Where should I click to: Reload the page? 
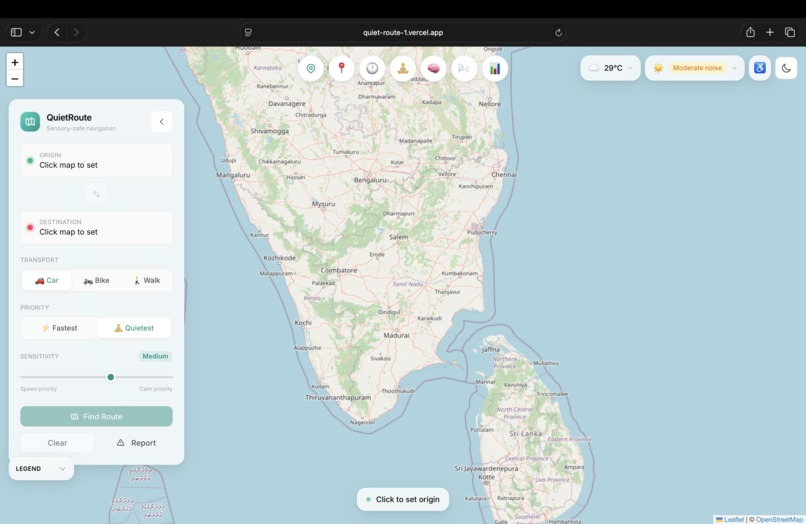558,32
